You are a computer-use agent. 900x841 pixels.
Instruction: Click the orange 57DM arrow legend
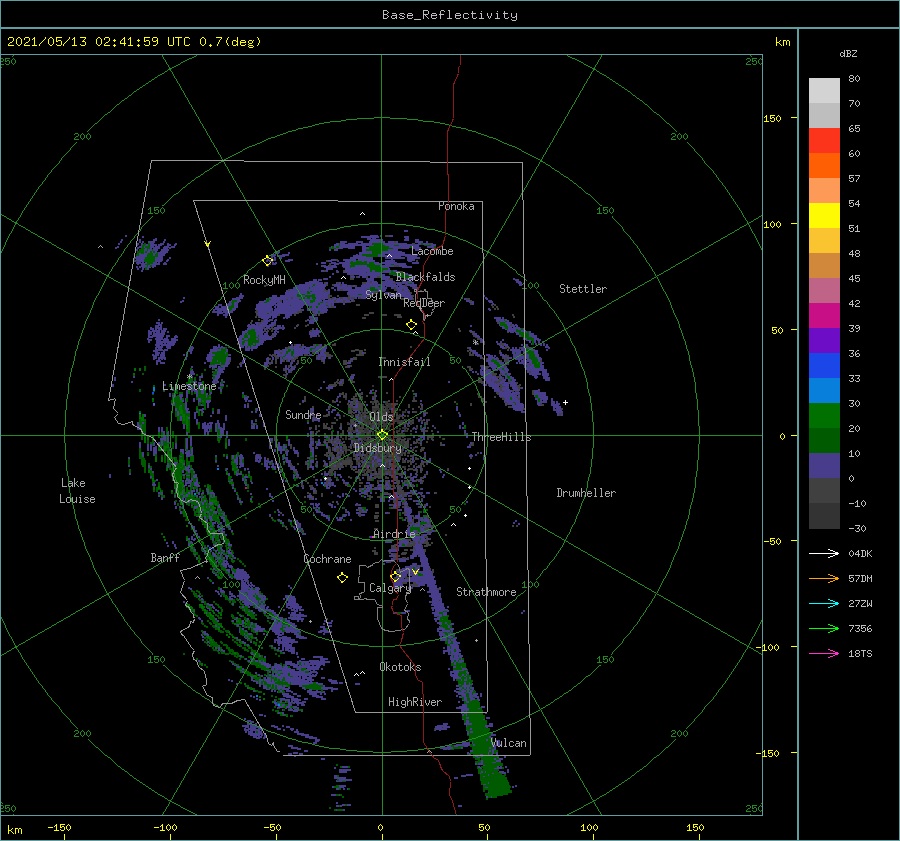pyautogui.click(x=824, y=579)
